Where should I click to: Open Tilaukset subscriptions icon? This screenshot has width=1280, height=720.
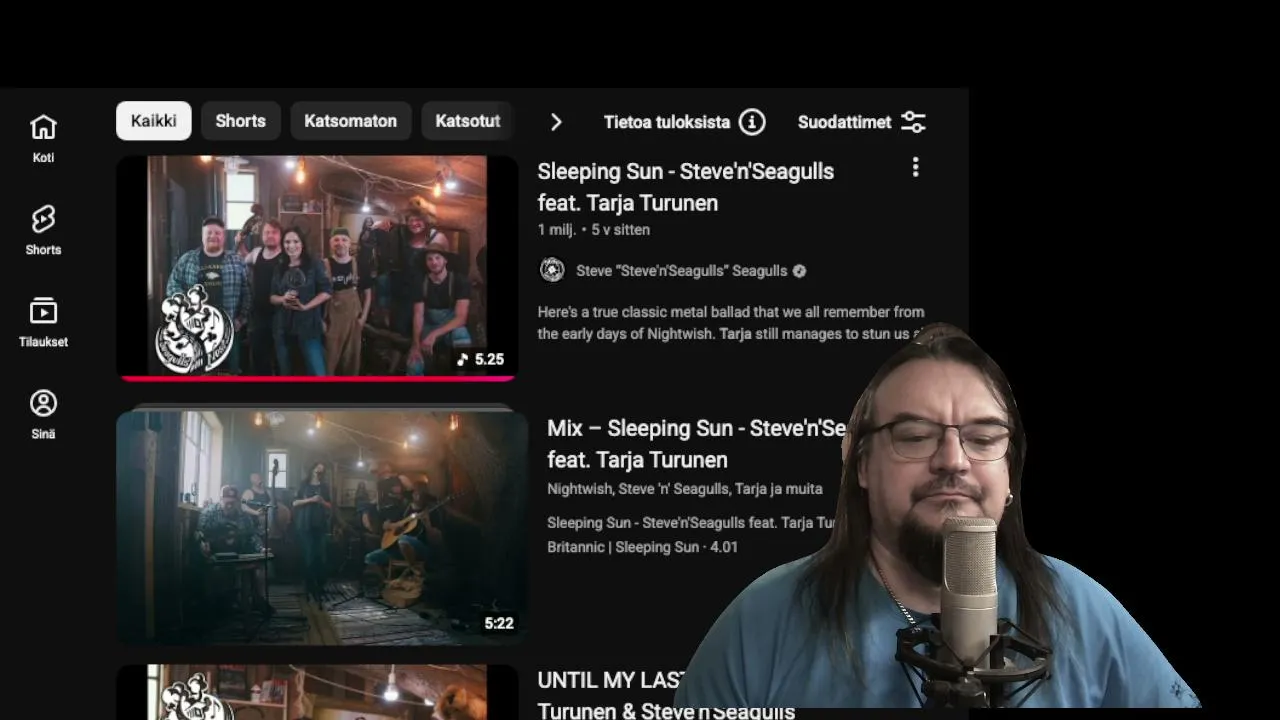(x=43, y=311)
